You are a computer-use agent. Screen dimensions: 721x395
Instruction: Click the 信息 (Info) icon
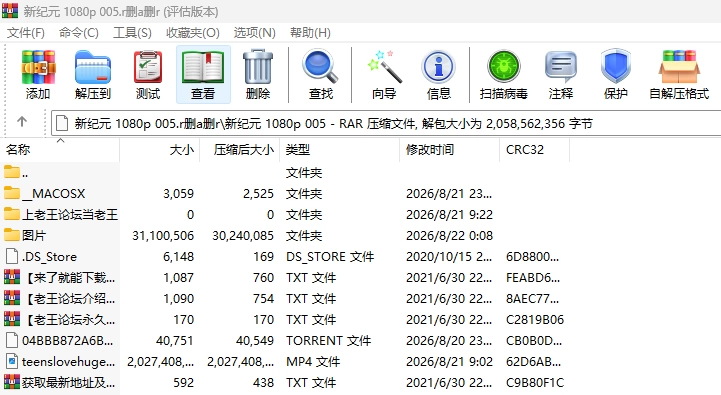point(438,67)
